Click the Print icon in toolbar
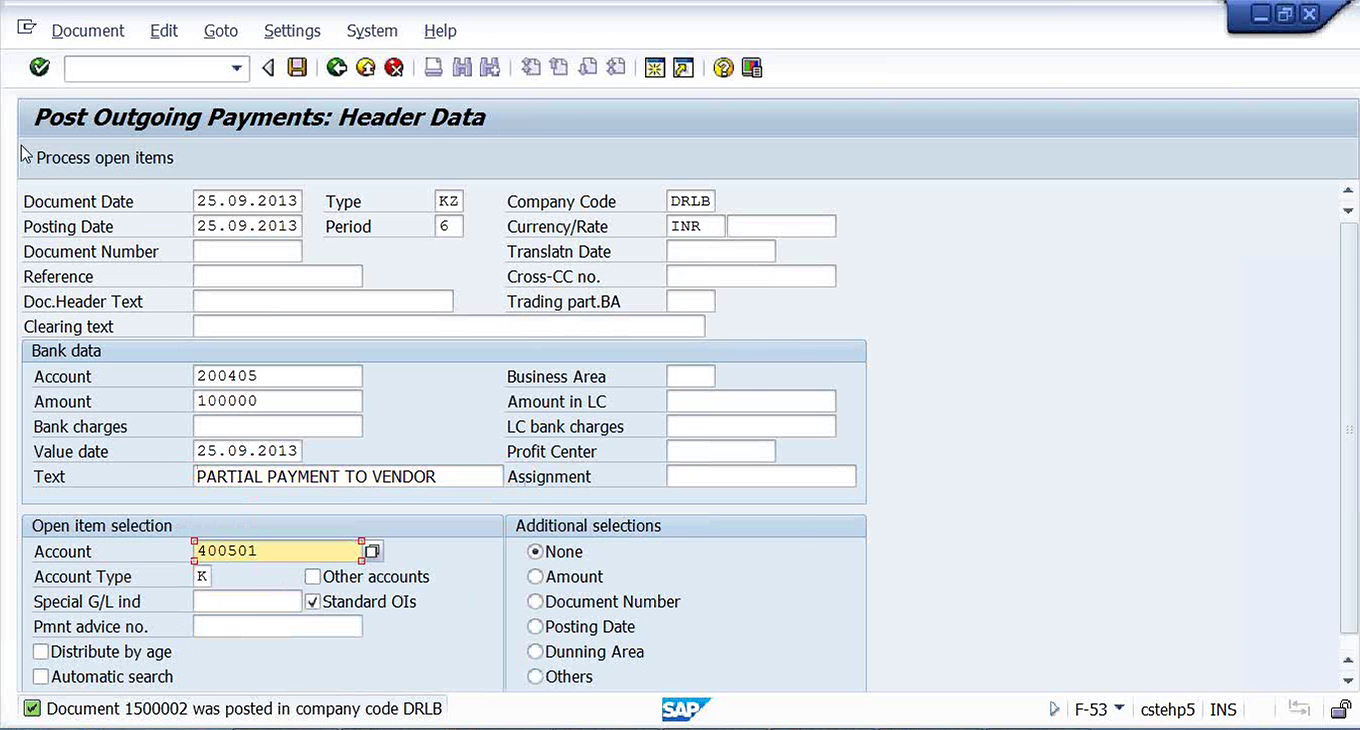Image resolution: width=1360 pixels, height=730 pixels. point(433,68)
